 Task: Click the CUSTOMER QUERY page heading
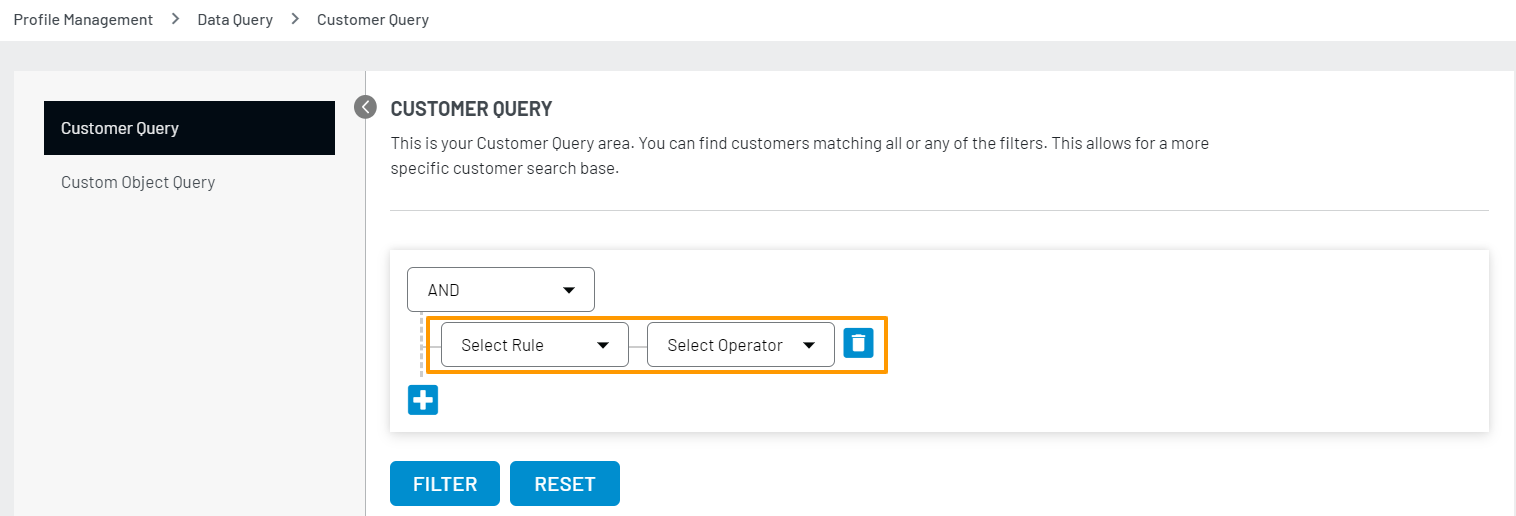pyautogui.click(x=471, y=109)
